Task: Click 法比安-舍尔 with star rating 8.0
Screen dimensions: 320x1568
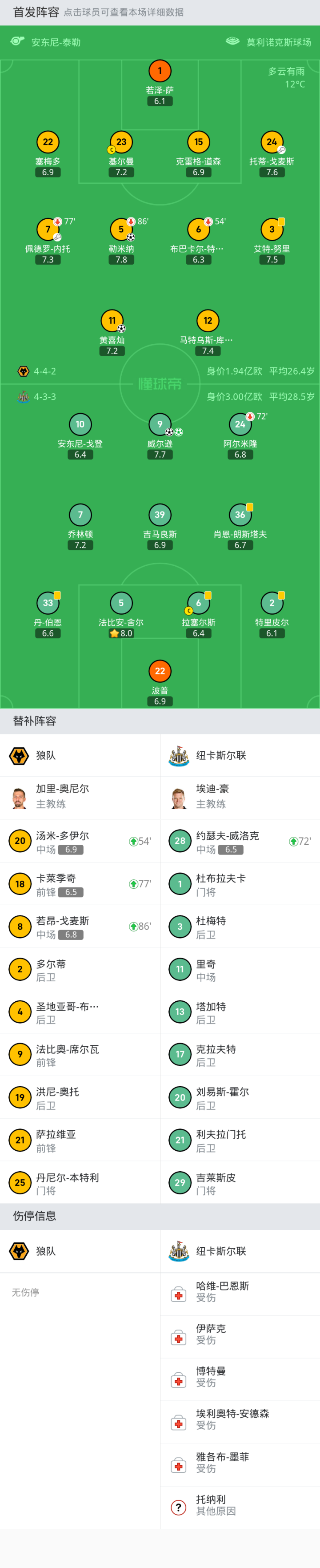Action: point(121,603)
